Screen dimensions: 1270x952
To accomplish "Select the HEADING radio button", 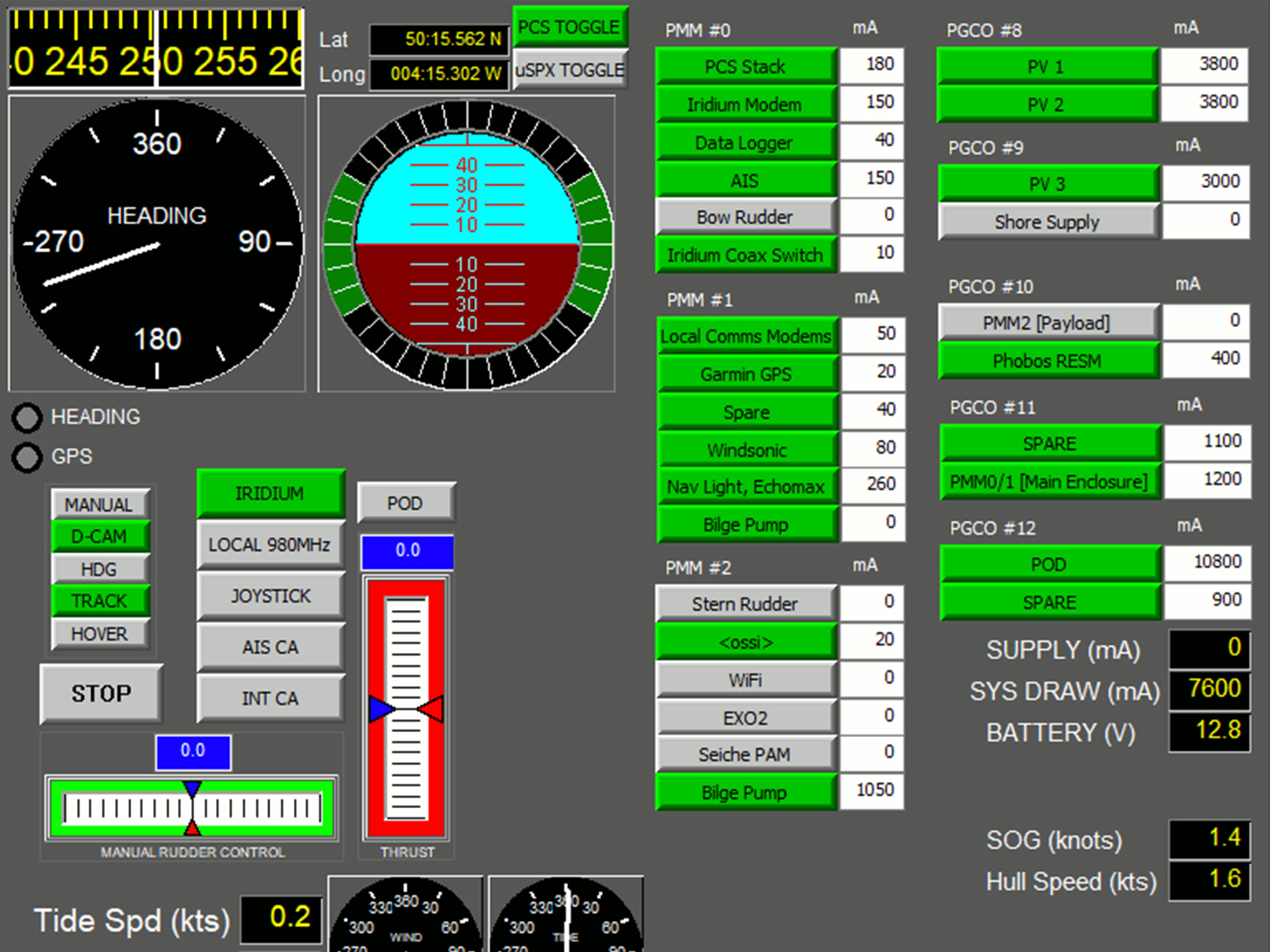I will (26, 416).
